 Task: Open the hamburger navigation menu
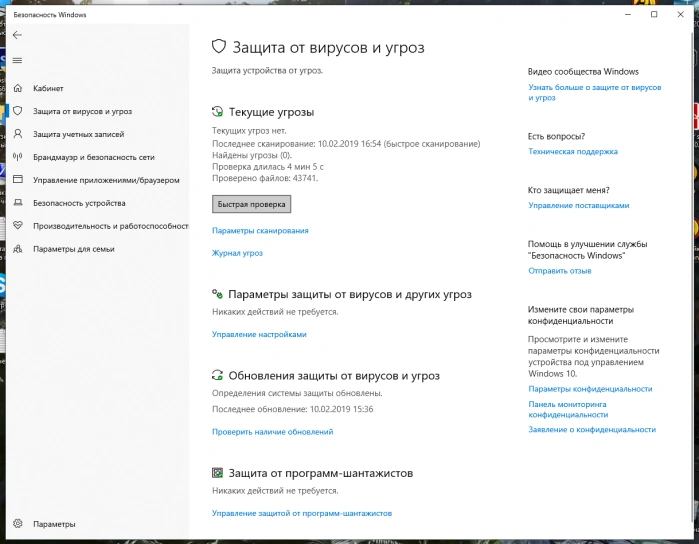(x=17, y=61)
